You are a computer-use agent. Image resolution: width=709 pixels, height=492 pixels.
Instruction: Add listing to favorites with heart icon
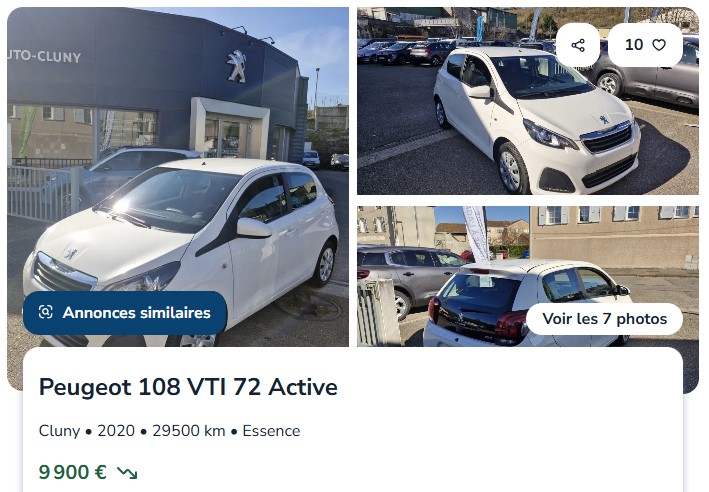(x=659, y=45)
